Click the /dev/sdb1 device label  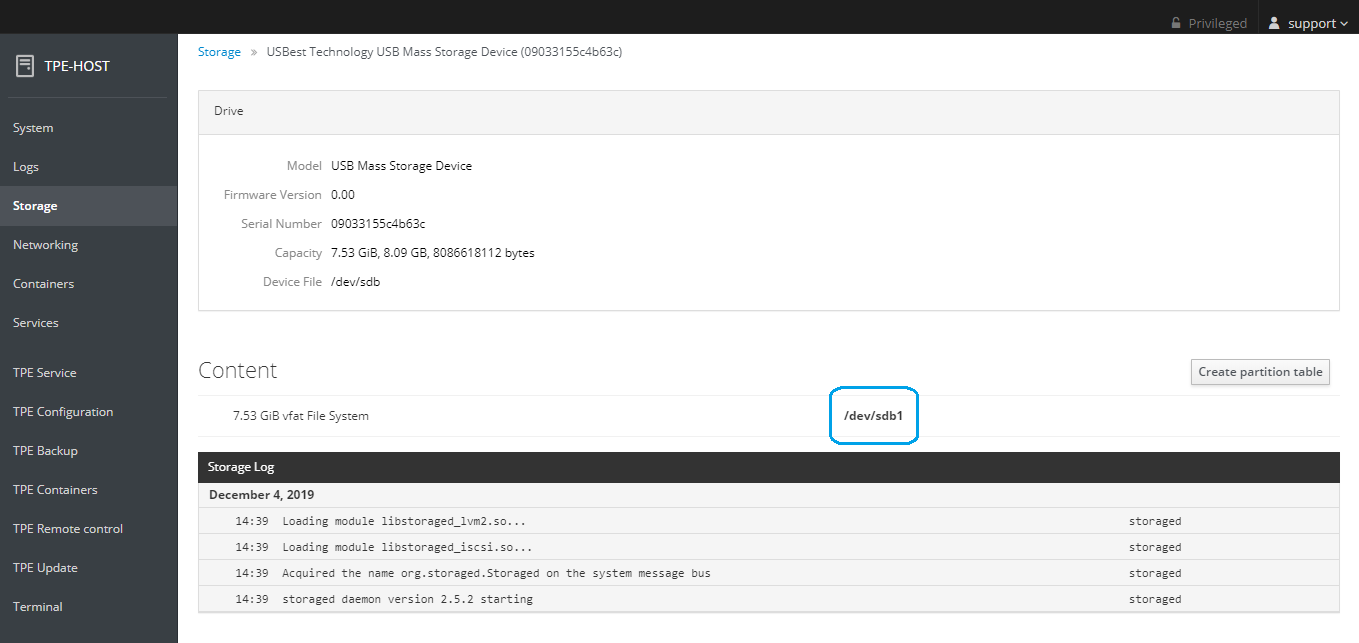tap(873, 415)
